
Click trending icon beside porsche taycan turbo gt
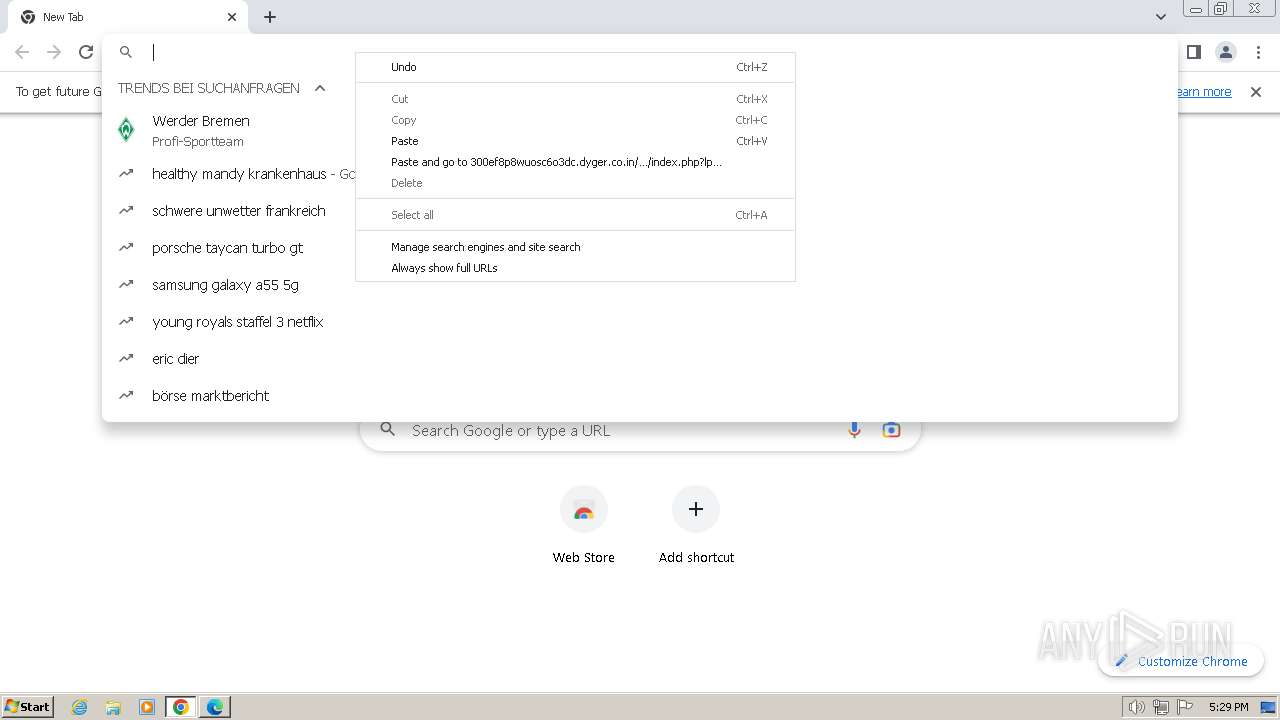(126, 247)
